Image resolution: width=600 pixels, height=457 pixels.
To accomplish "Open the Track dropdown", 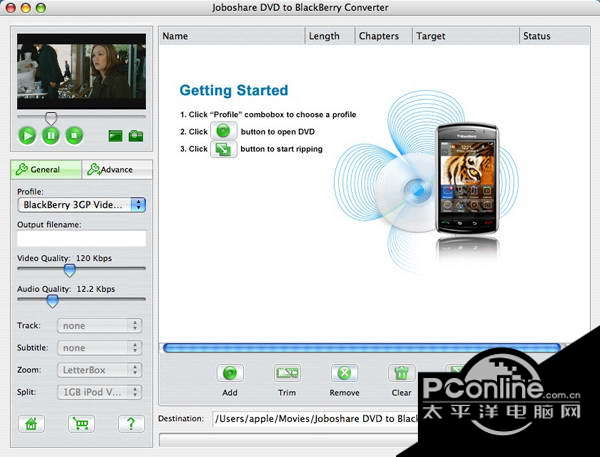I will coord(99,326).
